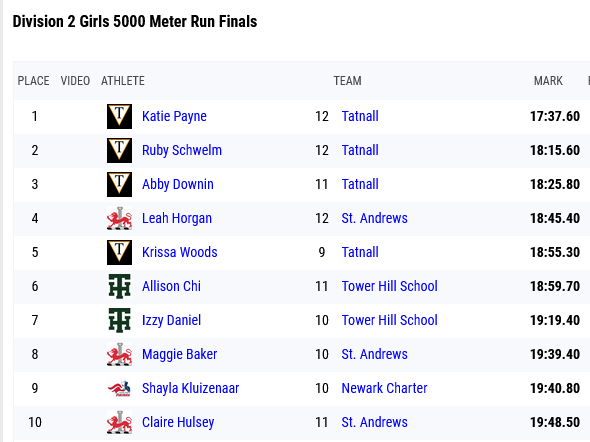The height and width of the screenshot is (442, 590).
Task: Open Tower Hill School link for Allison Chi
Action: [x=389, y=286]
